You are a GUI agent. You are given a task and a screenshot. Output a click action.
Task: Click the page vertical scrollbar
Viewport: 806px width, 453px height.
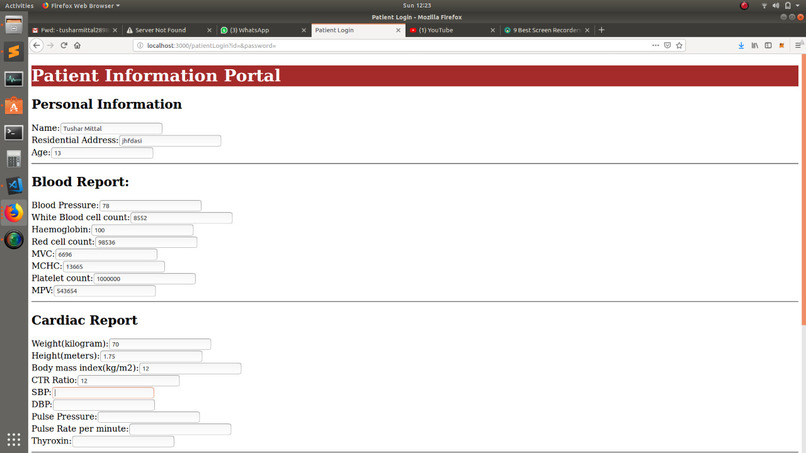click(x=803, y=190)
